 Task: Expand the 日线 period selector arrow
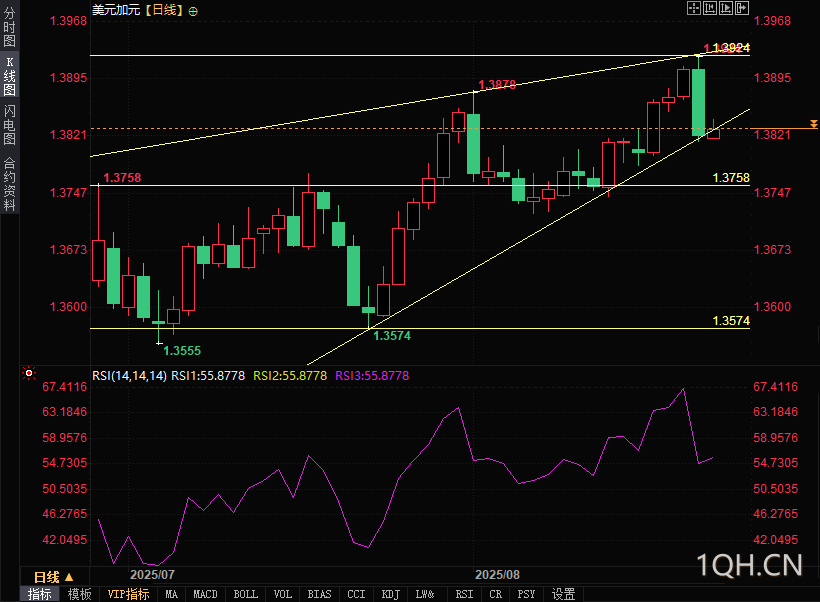pyautogui.click(x=67, y=577)
